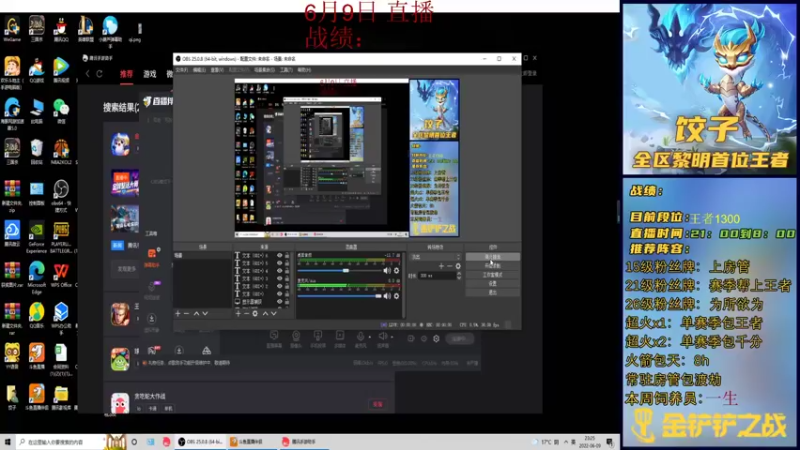
Task: Open source properties gear in OBS sources toolbar
Action: [x=255, y=313]
